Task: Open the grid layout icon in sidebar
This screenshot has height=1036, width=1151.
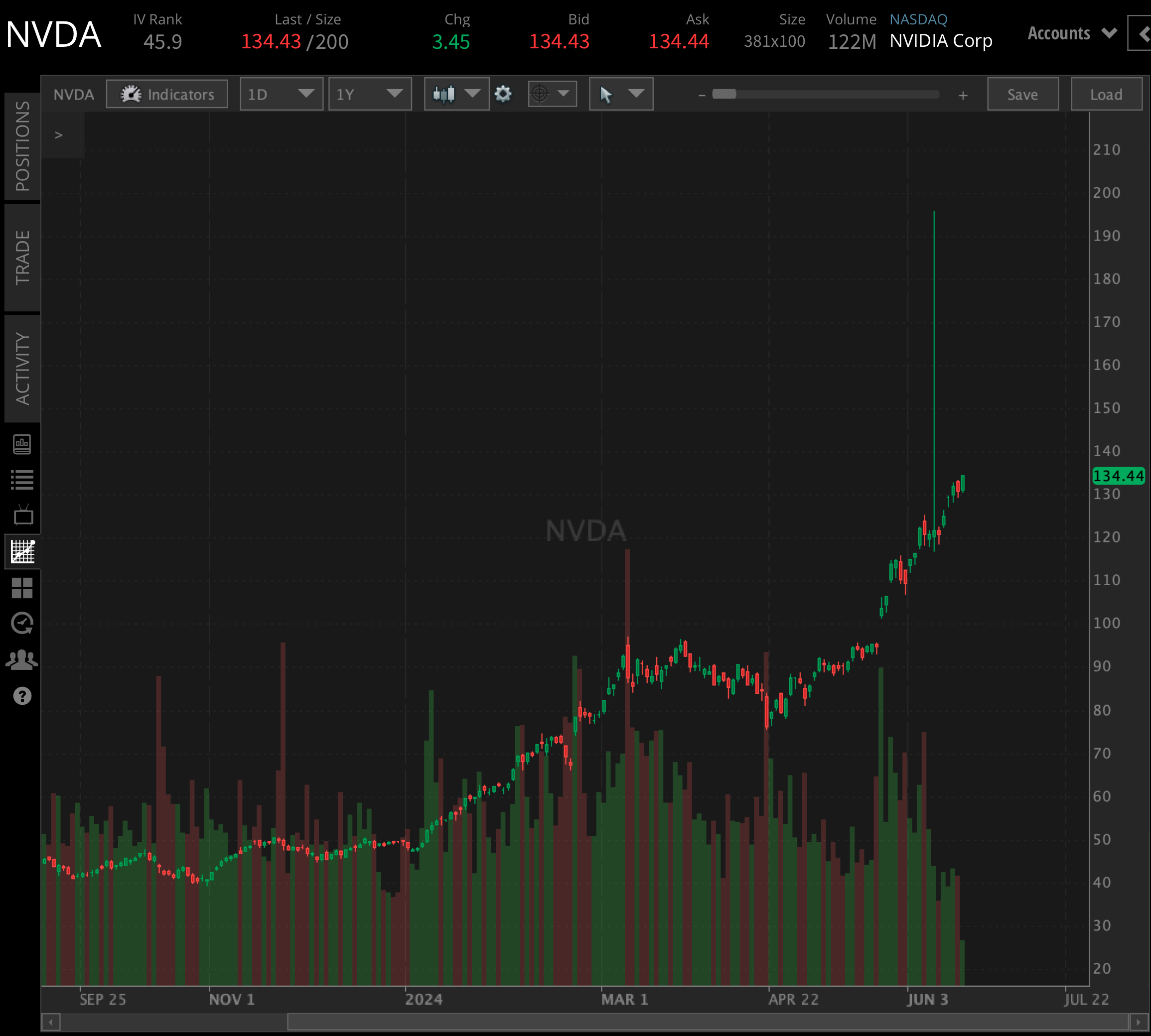Action: coord(22,589)
